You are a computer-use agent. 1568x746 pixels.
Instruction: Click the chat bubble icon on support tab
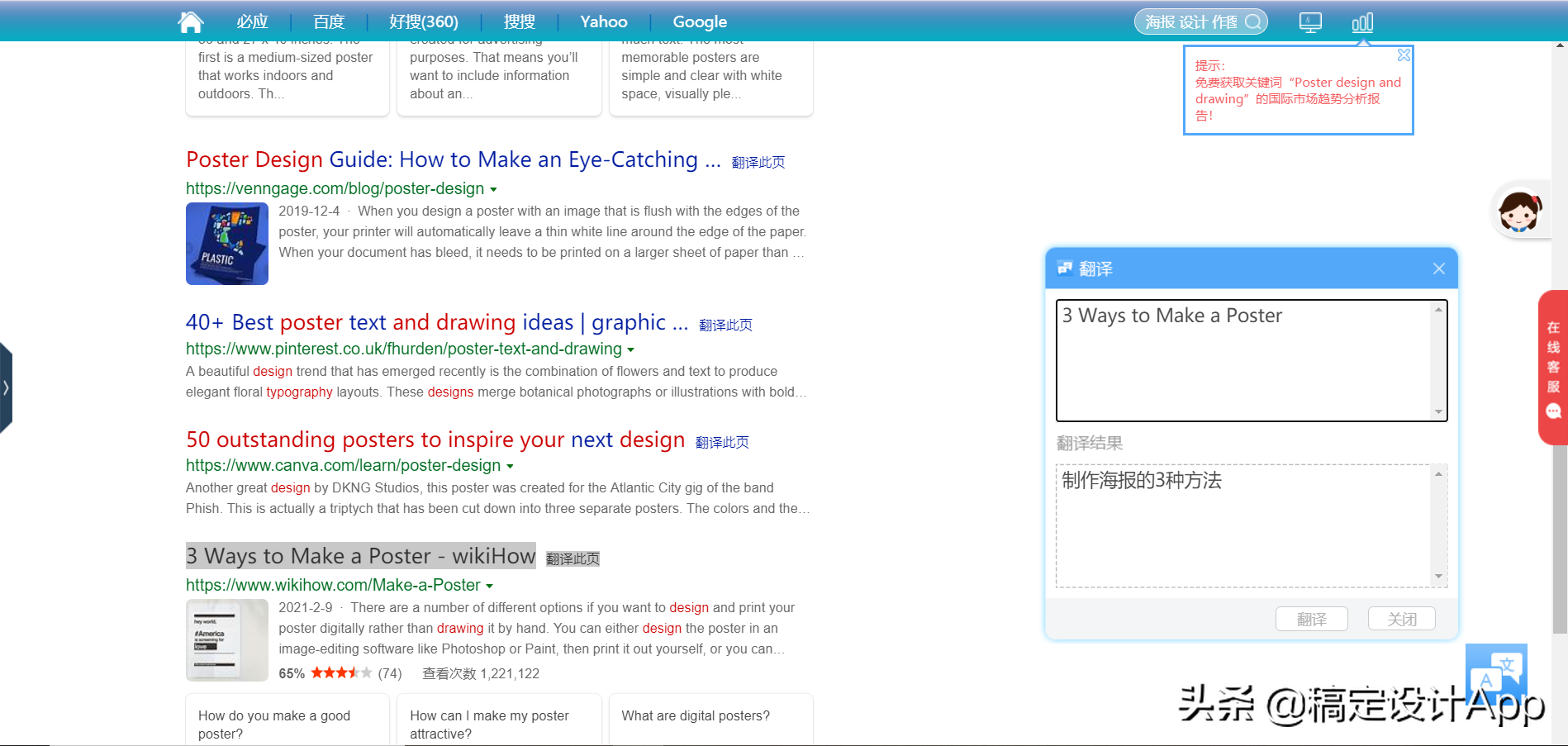(x=1553, y=411)
